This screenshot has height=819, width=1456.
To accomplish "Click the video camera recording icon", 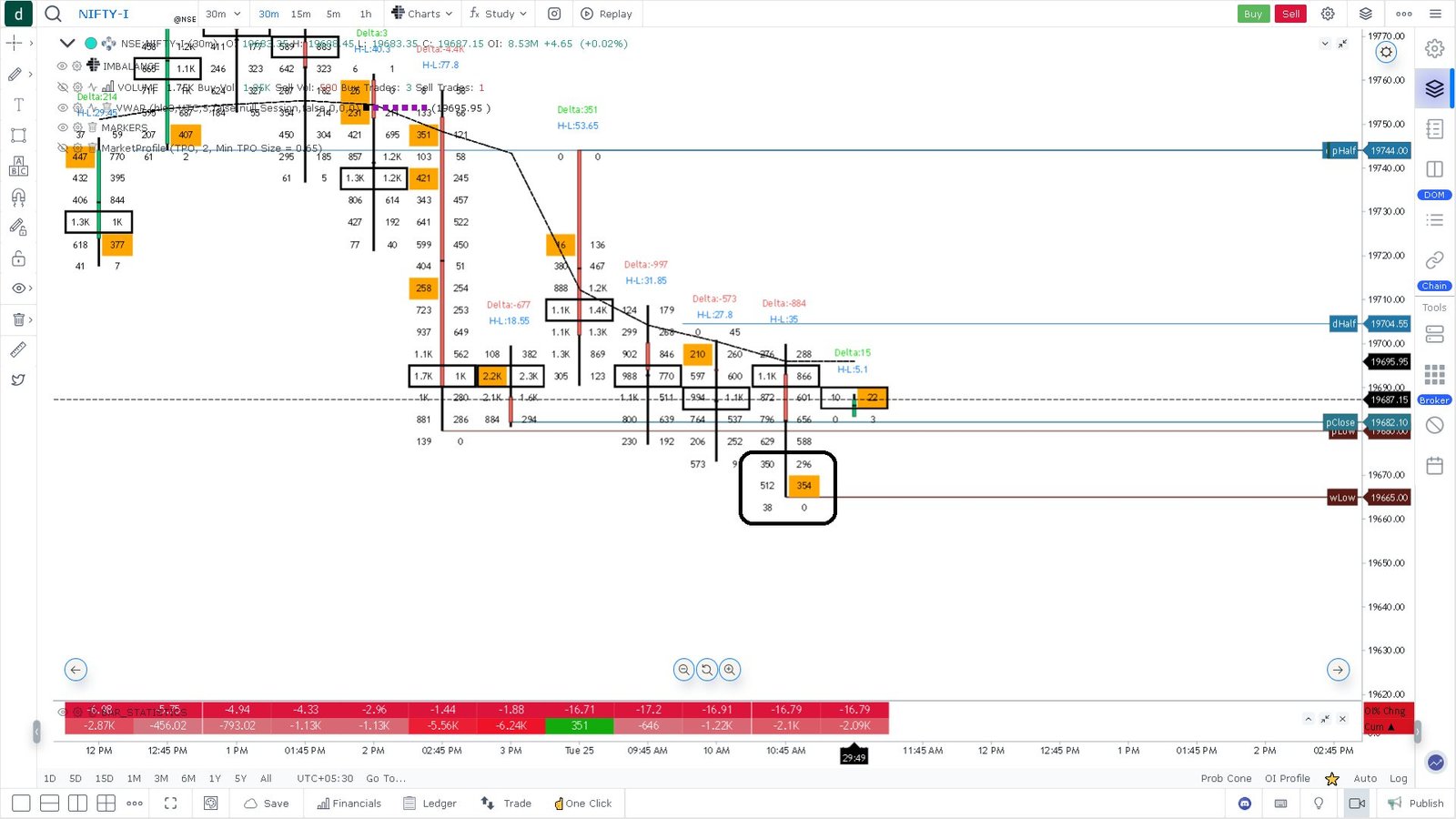I will (1357, 804).
